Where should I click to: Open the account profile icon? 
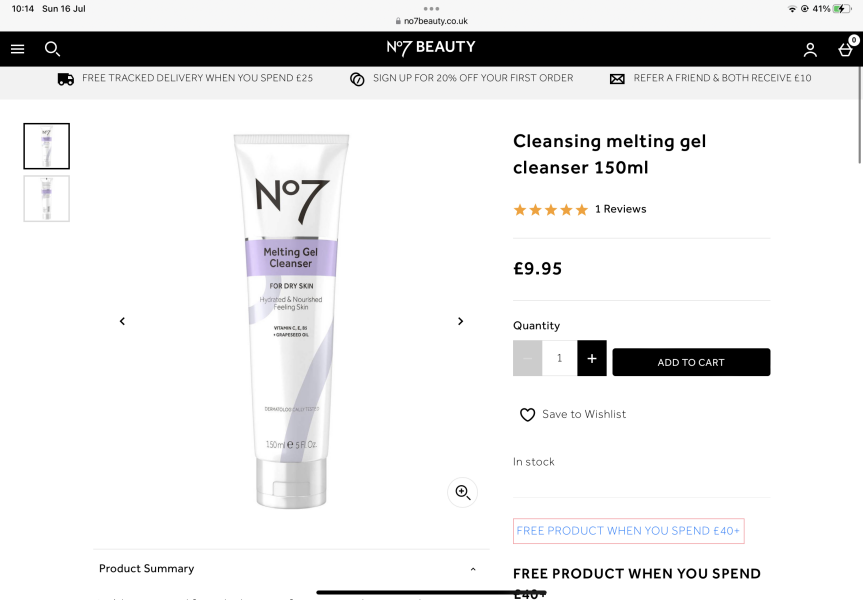810,48
